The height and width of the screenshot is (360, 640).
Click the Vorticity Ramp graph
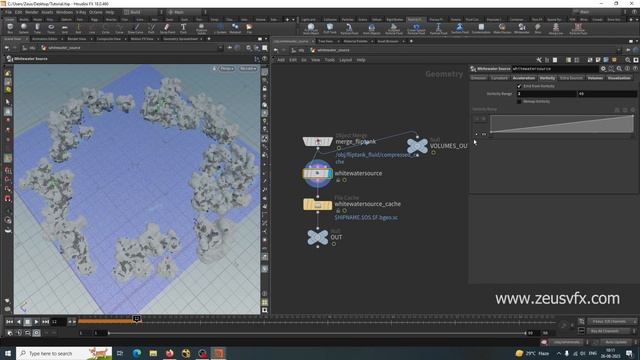pyautogui.click(x=562, y=124)
